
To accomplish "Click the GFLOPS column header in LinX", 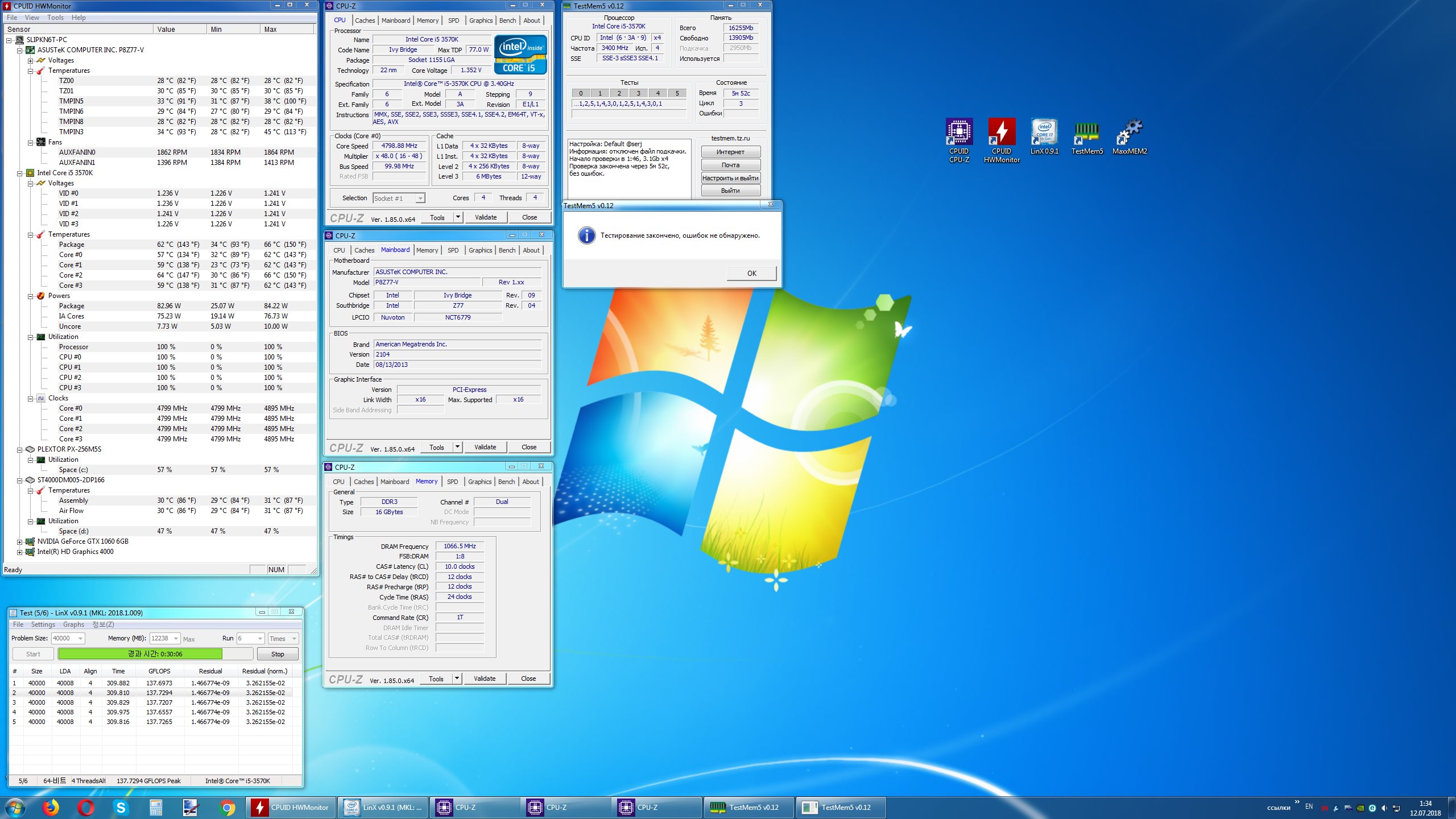I will (x=159, y=671).
